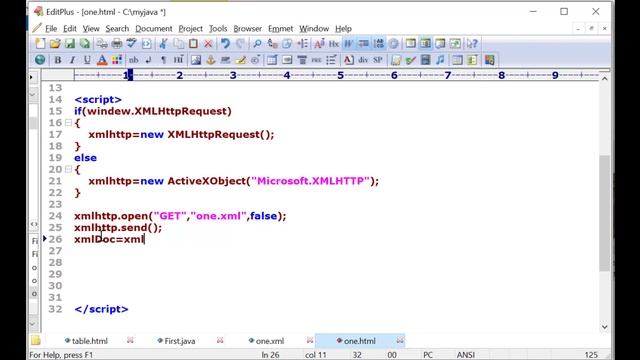Switch to the one.xml tab
Image resolution: width=640 pixels, height=360 pixels.
[x=266, y=341]
